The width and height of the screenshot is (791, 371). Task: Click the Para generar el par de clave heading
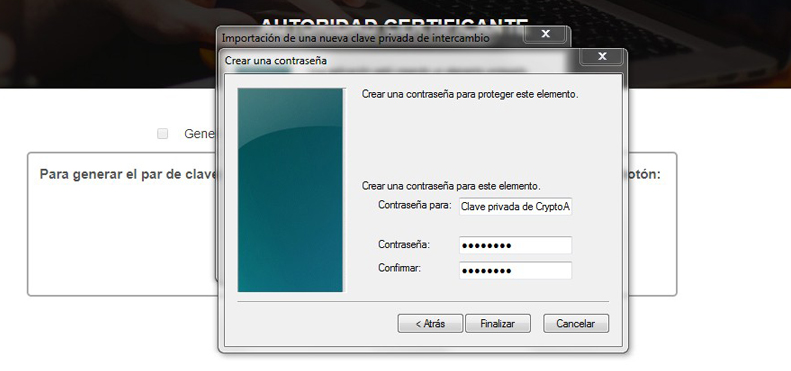128,175
